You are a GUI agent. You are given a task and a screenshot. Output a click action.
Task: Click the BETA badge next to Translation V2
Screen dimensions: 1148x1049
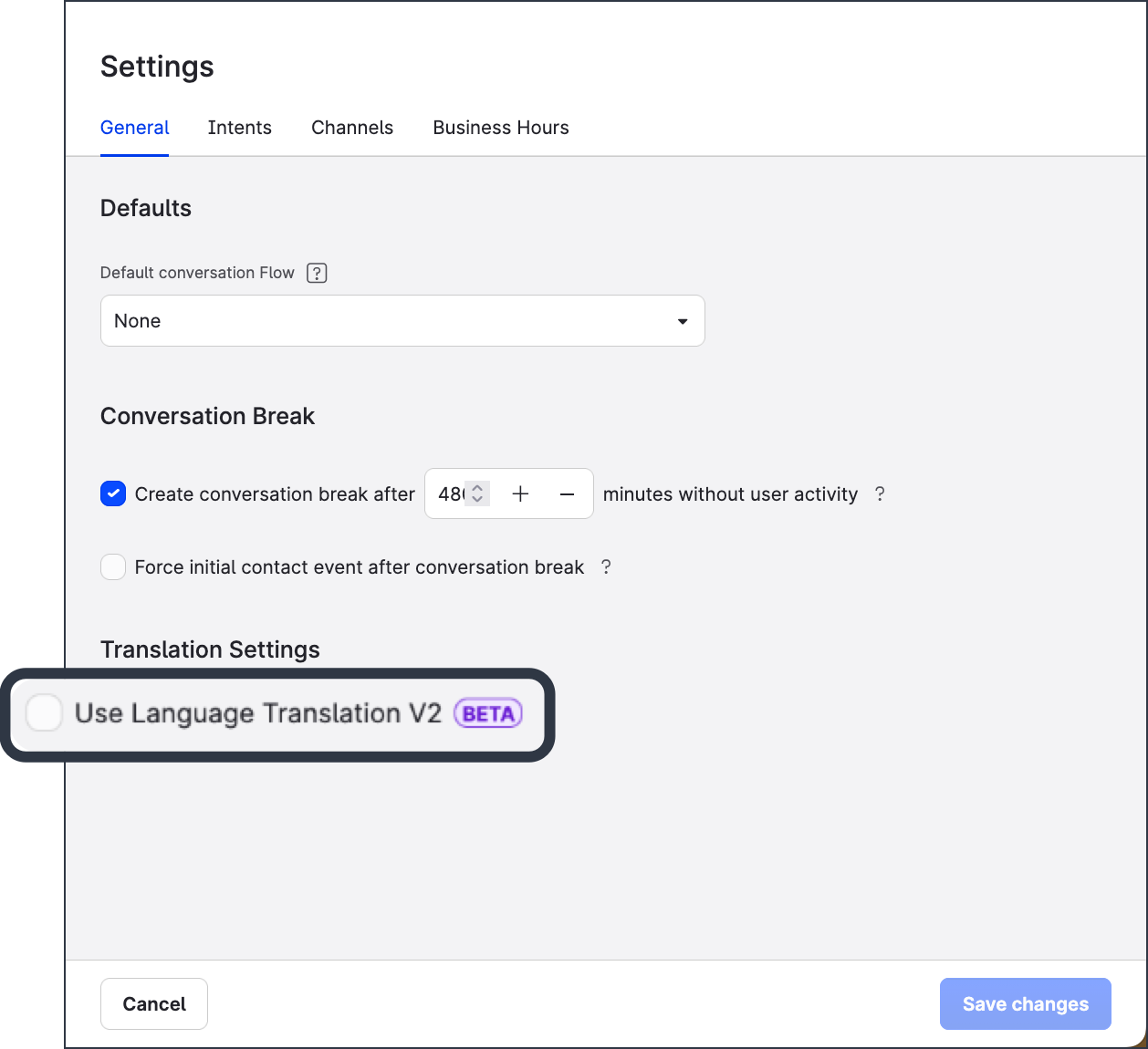[488, 713]
